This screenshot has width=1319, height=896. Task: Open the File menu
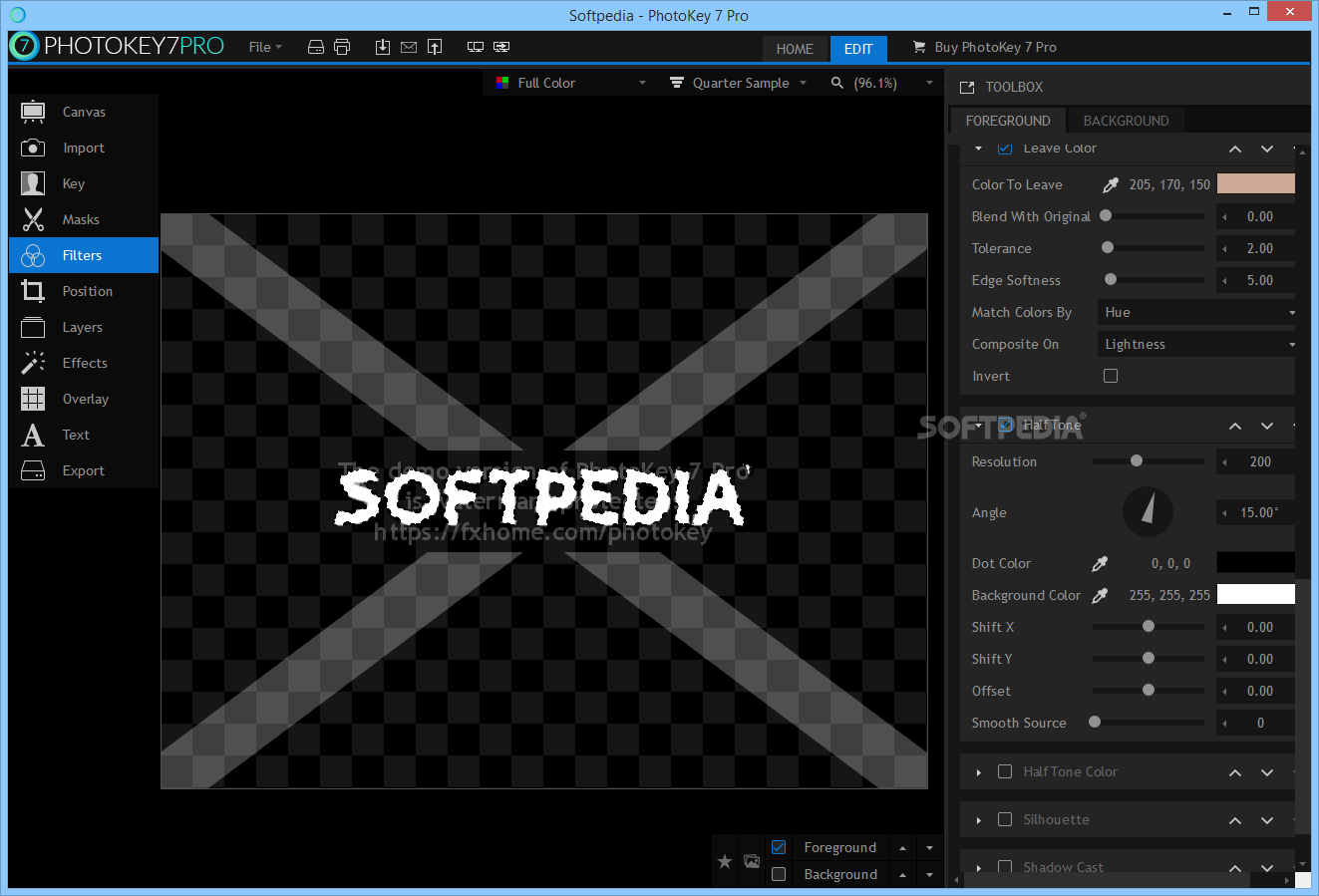(265, 47)
